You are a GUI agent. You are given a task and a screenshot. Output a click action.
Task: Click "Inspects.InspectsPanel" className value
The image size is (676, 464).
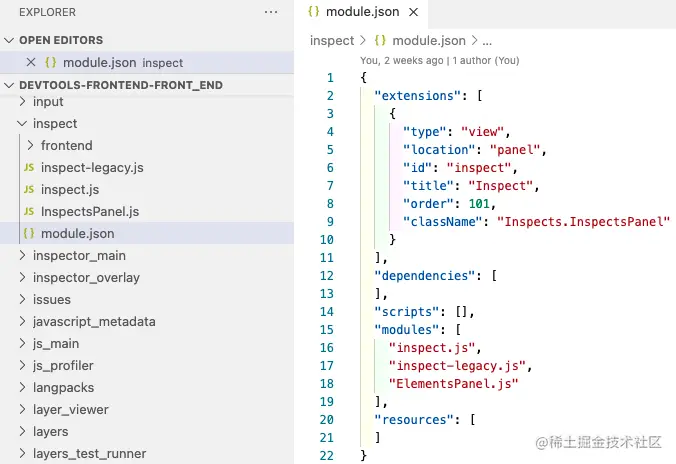point(584,222)
